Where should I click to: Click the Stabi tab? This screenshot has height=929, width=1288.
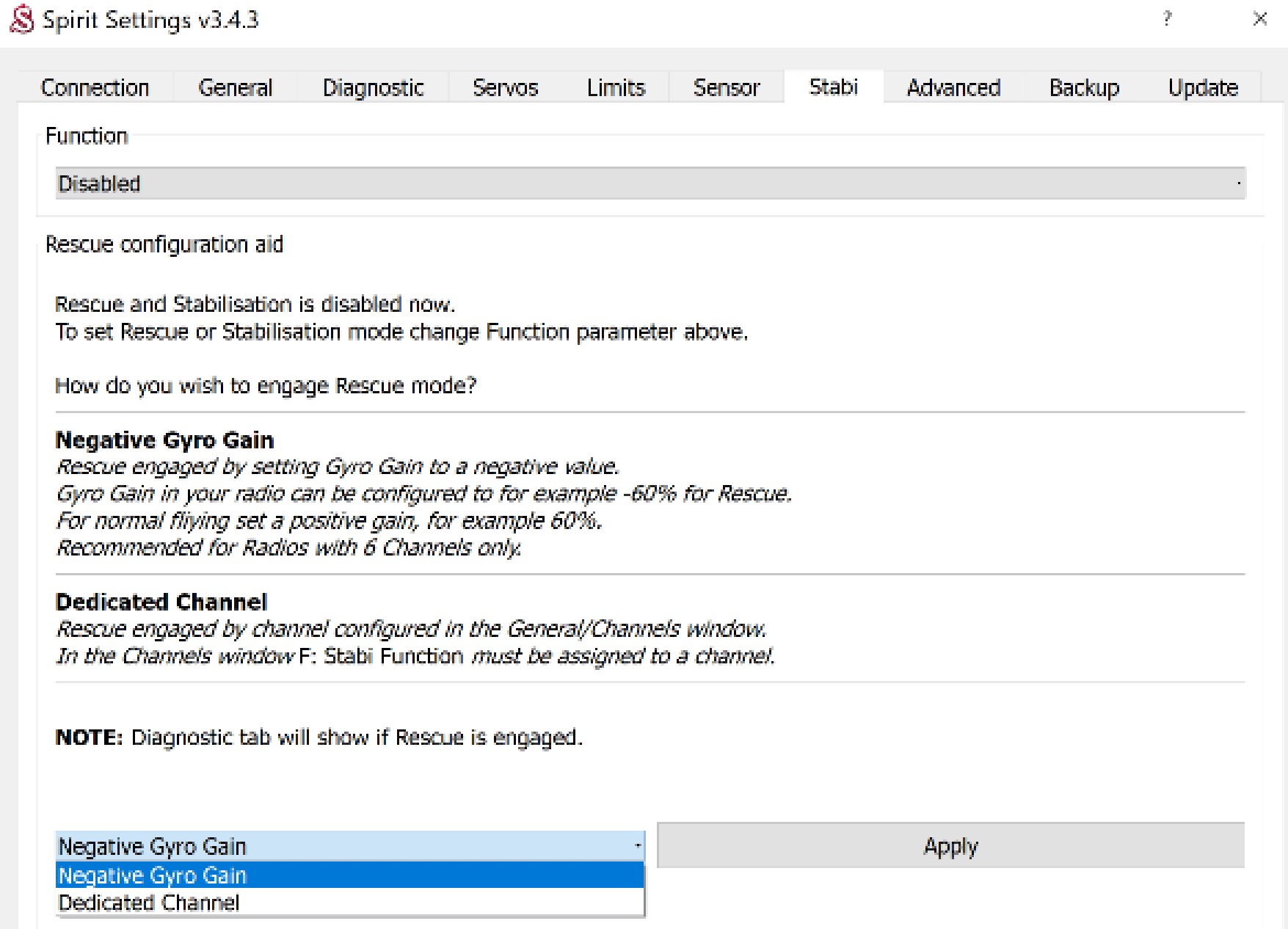(833, 87)
